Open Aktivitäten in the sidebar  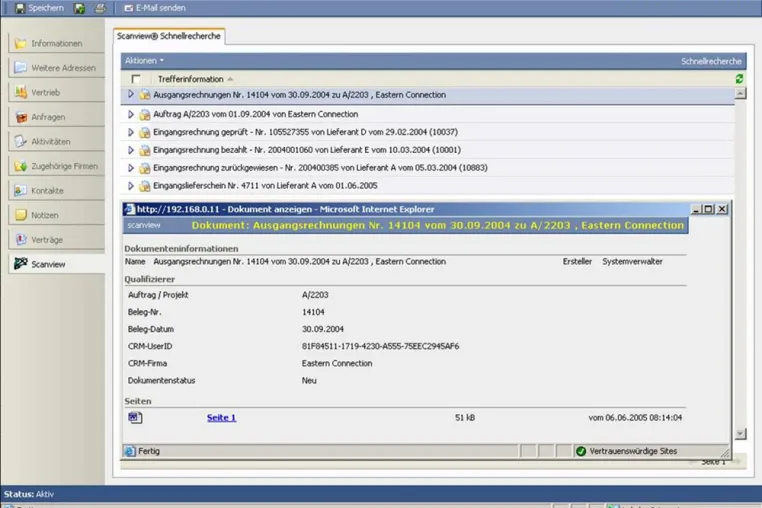(57, 141)
